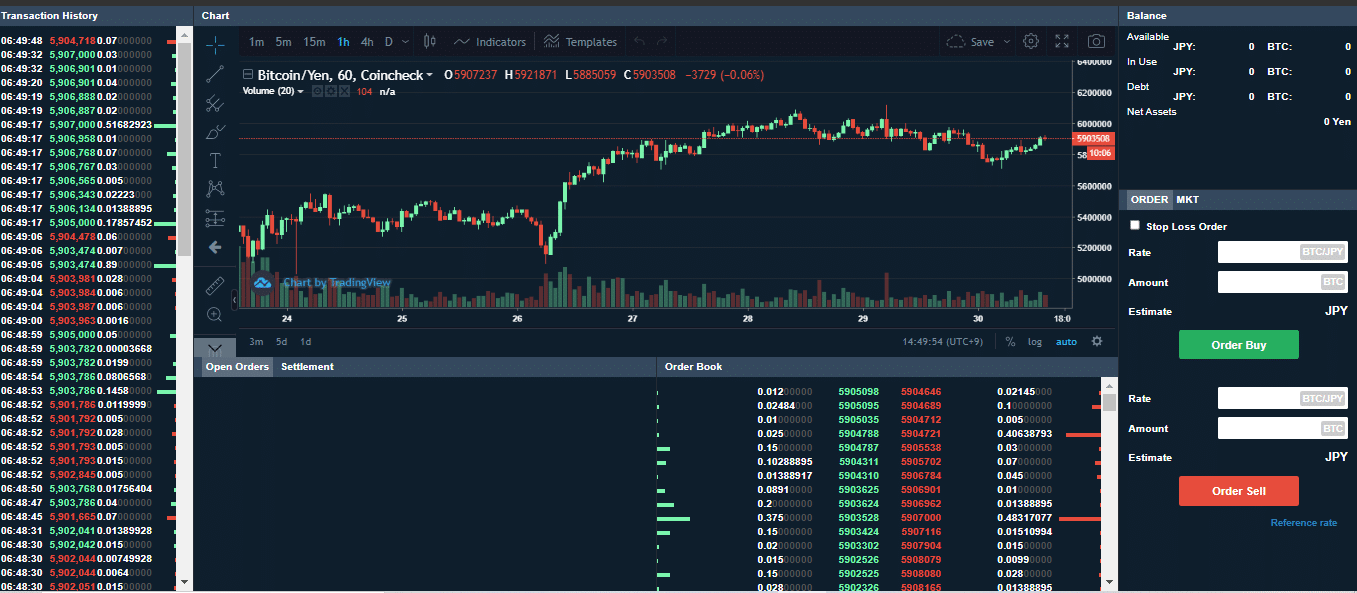Screen dimensions: 1357x593
Task: Select the crosshair cursor tool
Action: tap(215, 45)
